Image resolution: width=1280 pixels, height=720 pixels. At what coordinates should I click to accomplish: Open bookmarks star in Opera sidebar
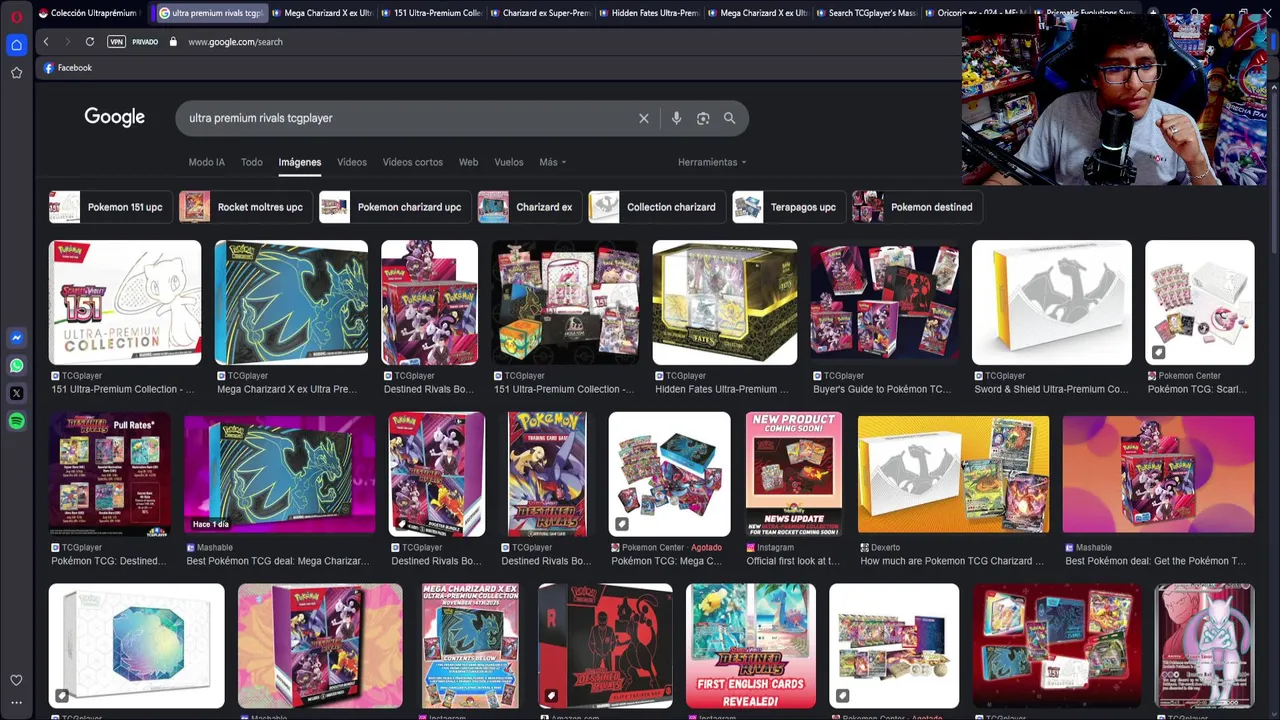[x=16, y=73]
